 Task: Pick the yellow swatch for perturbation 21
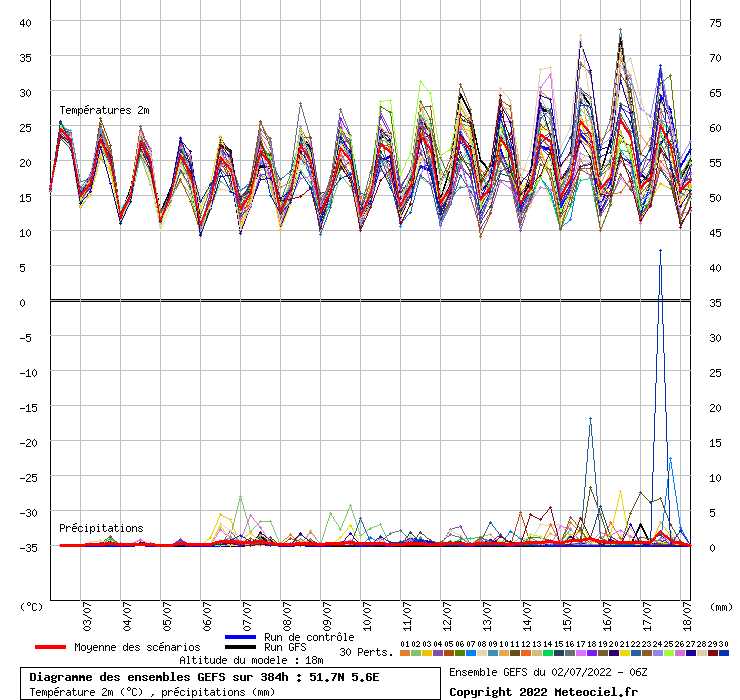(624, 653)
